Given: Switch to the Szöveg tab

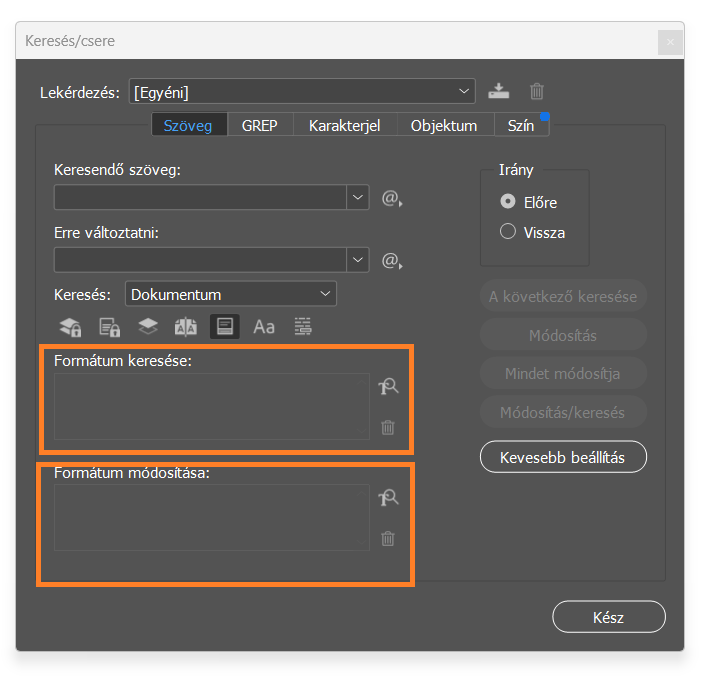Looking at the screenshot, I should (188, 125).
